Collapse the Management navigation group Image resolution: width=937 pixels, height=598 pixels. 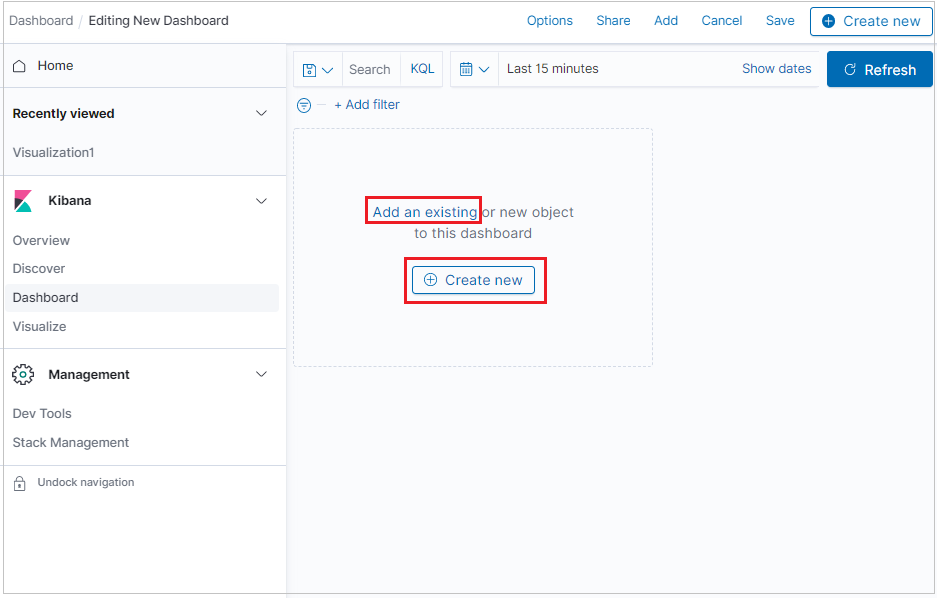pos(261,374)
